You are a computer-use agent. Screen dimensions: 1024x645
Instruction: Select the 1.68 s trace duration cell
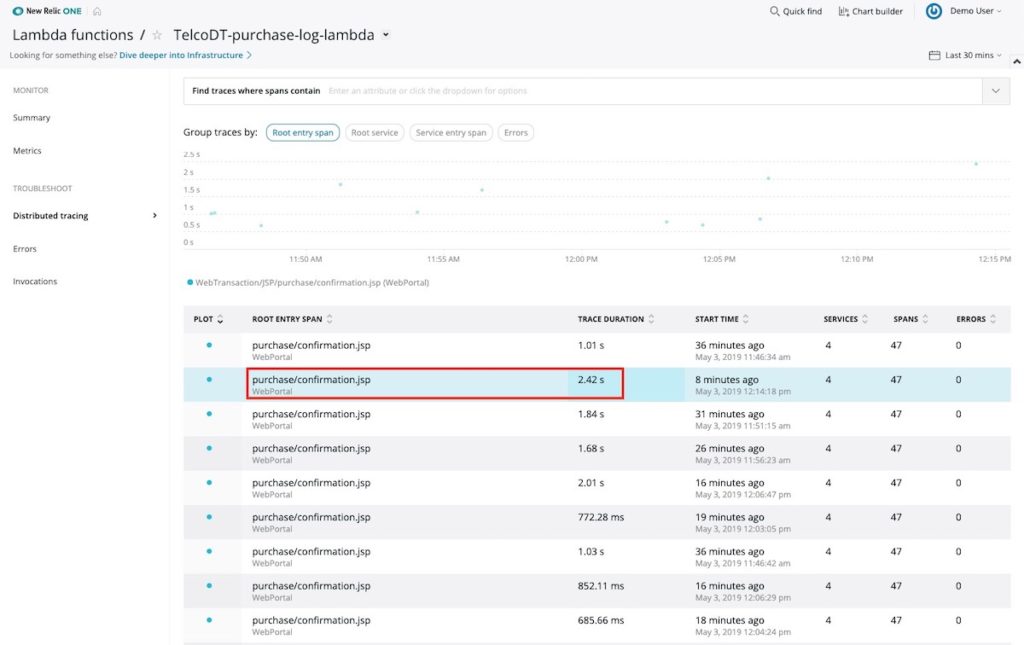pos(590,448)
